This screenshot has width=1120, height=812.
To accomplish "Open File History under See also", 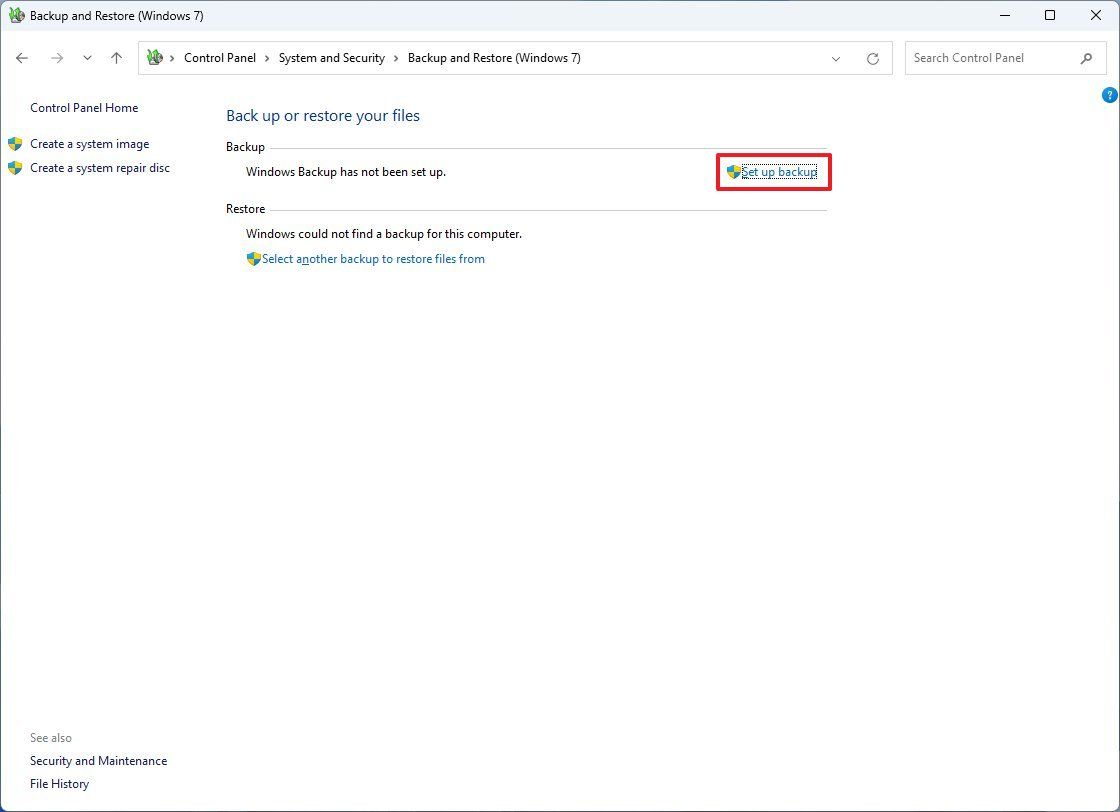I will 59,783.
